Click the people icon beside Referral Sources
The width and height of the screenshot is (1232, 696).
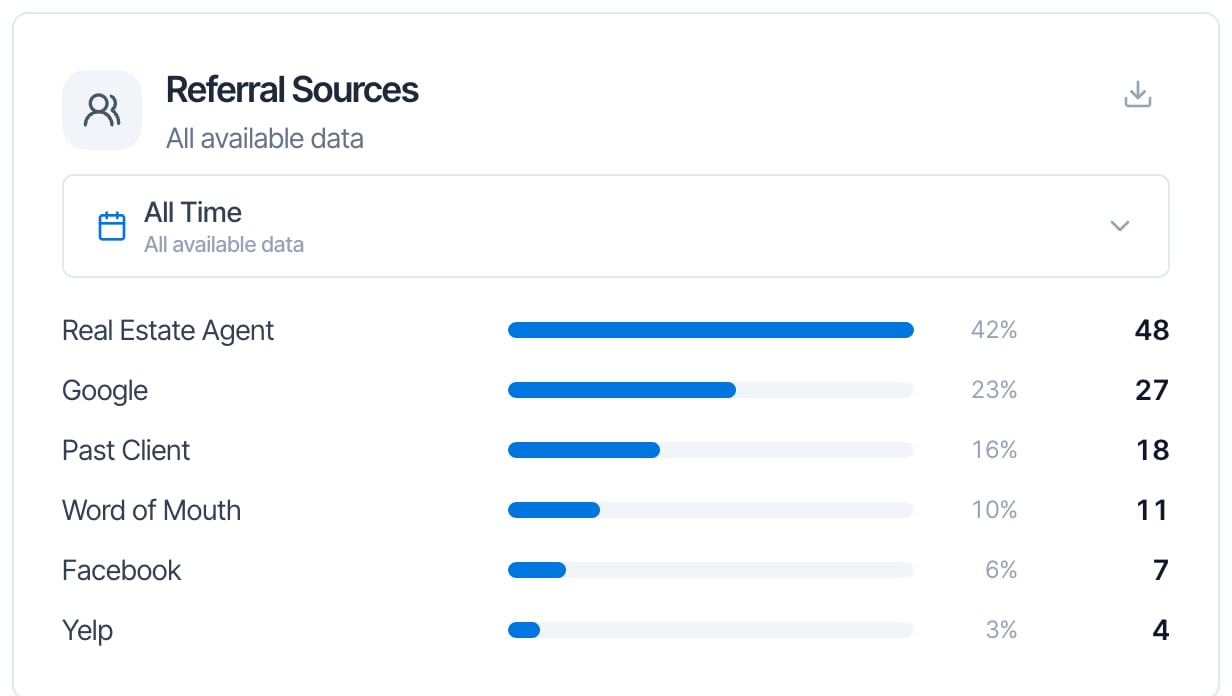(102, 110)
